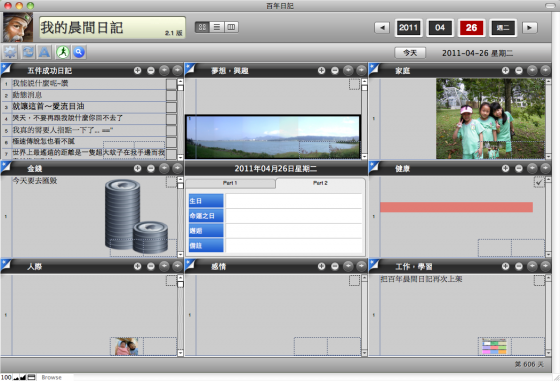Viewport: 560px width, 381px height.
Task: Click the plus icon in 夢想‧興趣 header
Action: coord(321,70)
